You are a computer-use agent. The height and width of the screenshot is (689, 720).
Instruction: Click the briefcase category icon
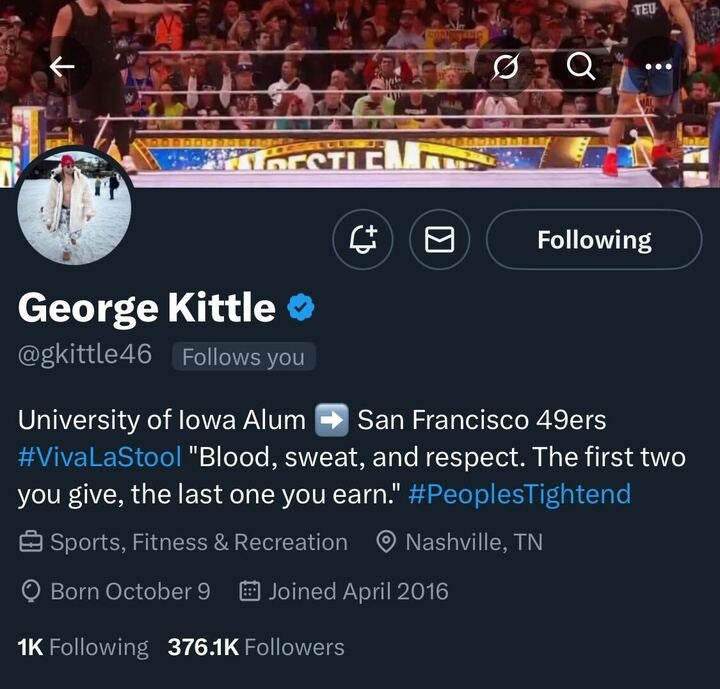click(31, 543)
